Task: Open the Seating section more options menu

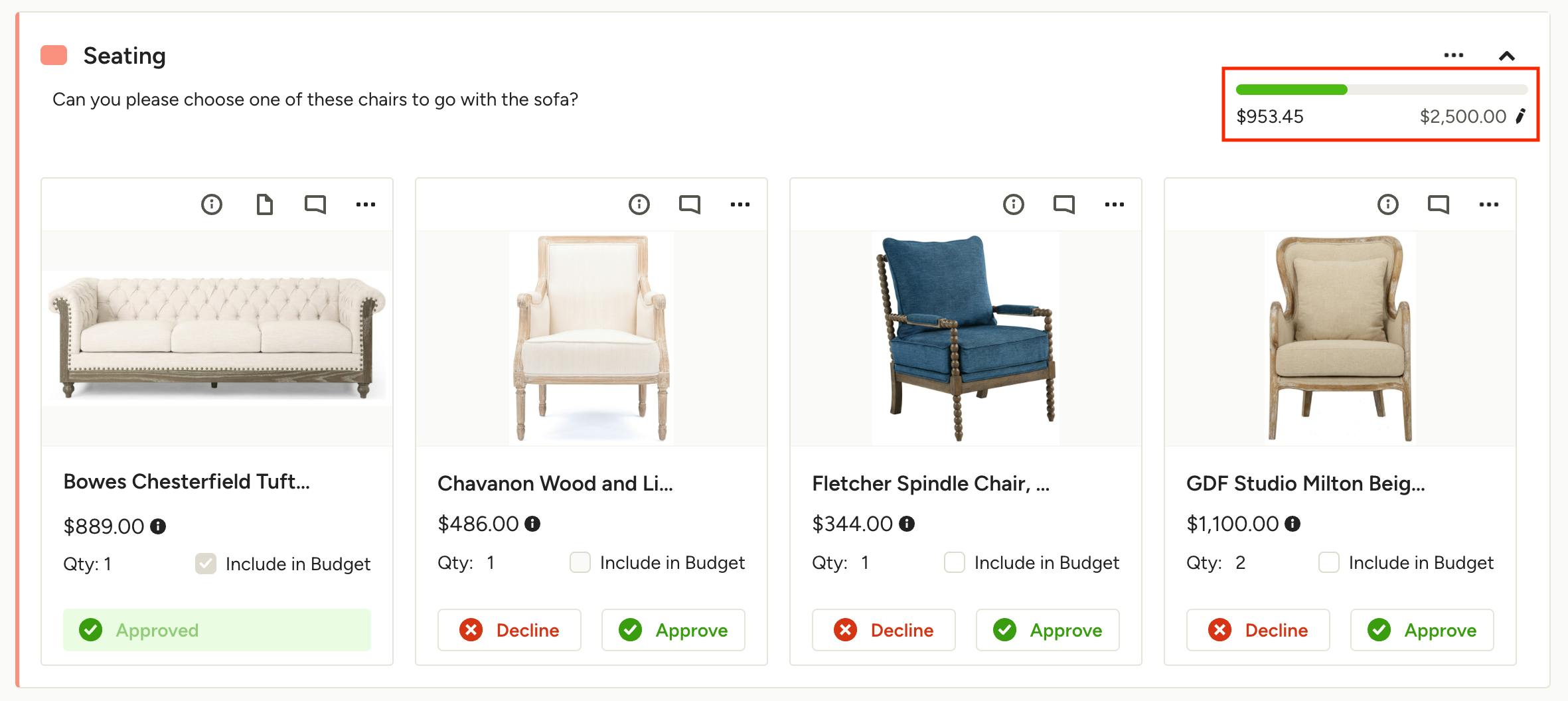Action: (1454, 56)
